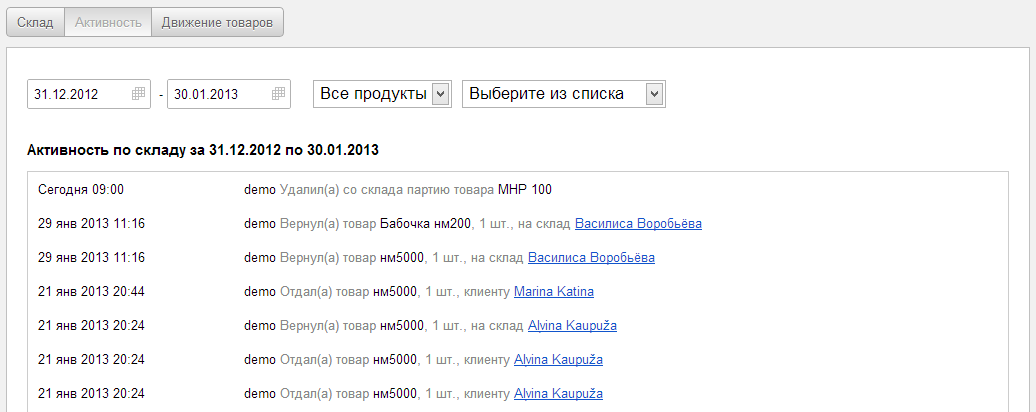Click the "МНР 100" batch name
This screenshot has width=1036, height=412.
pos(524,189)
